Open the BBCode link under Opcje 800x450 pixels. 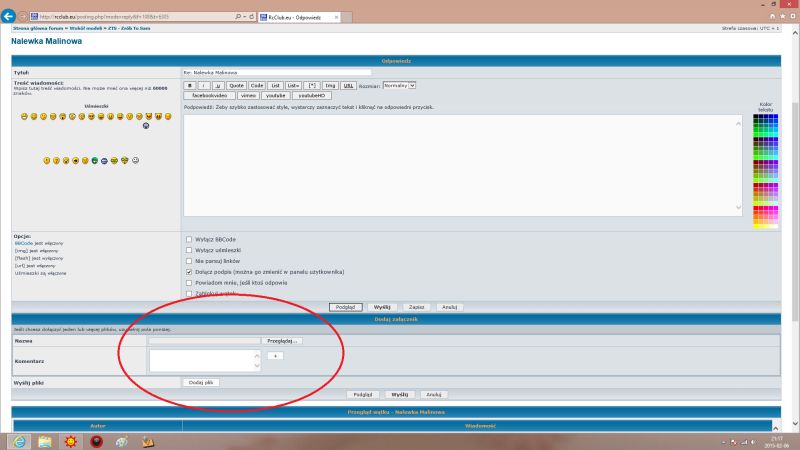(x=23, y=243)
